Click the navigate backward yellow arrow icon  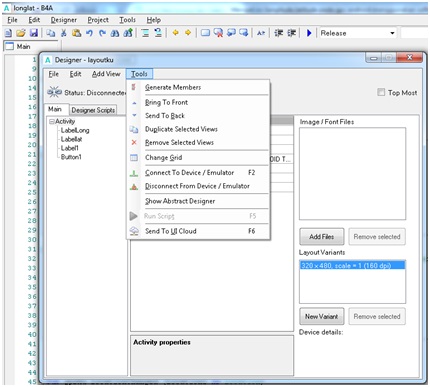pyautogui.click(x=176, y=33)
